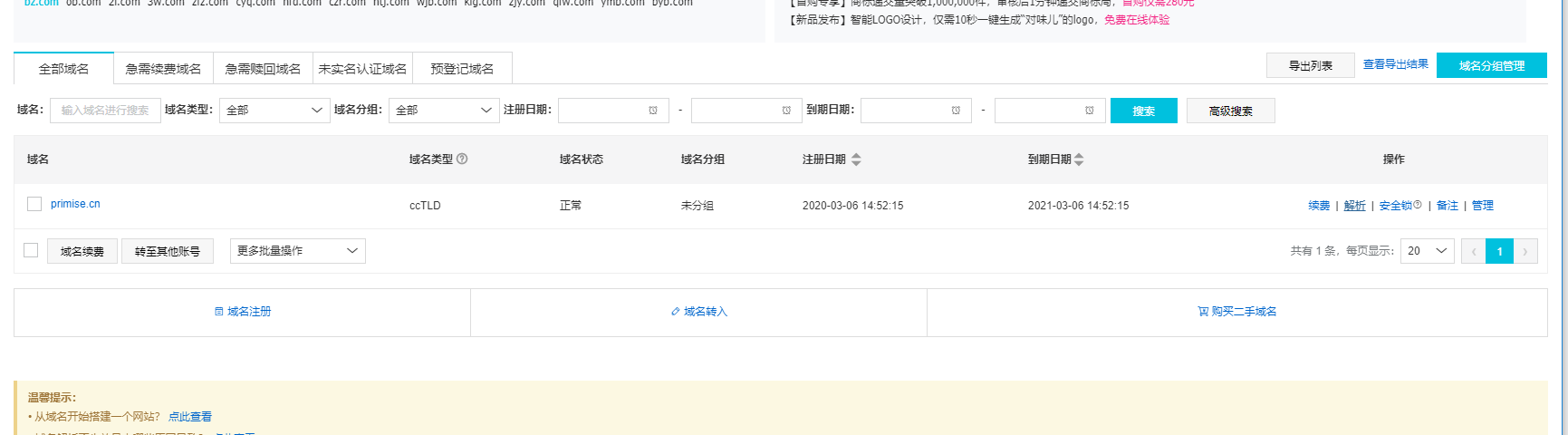This screenshot has height=435, width=1568.
Task: Click calendar icon in 注册日期 start field
Action: tap(652, 111)
